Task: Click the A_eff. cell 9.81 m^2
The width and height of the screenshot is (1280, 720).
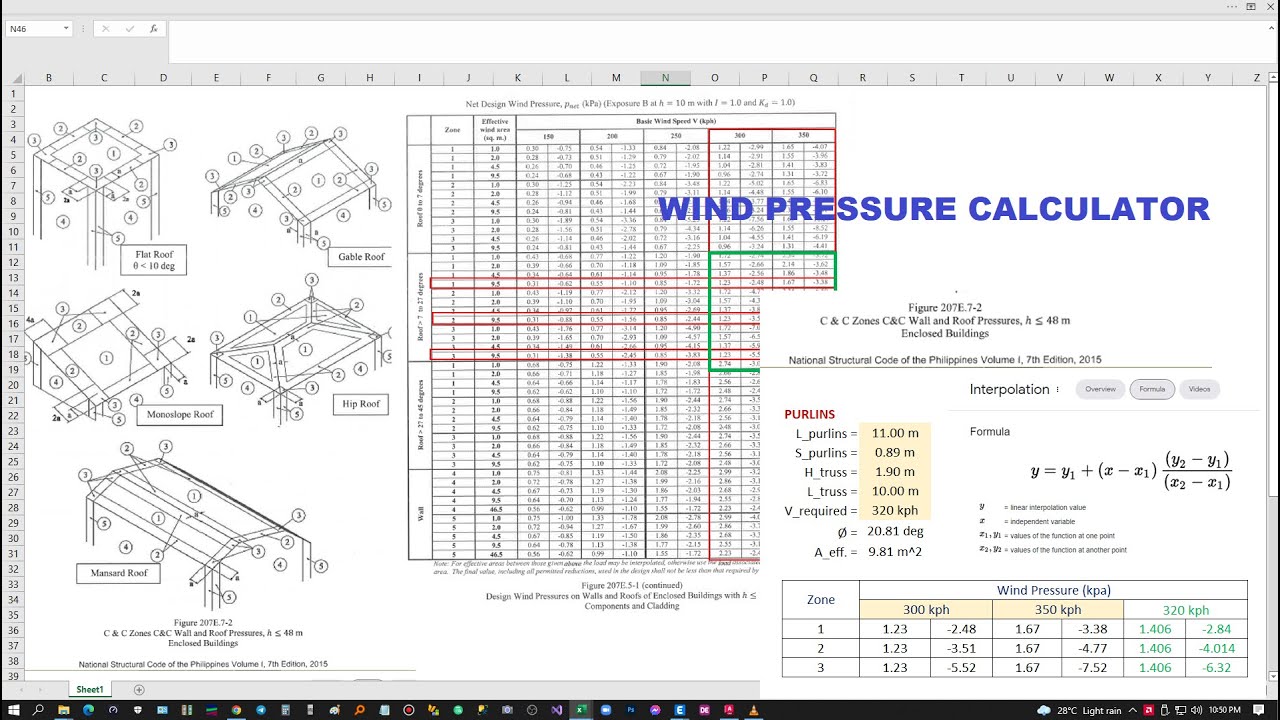Action: pyautogui.click(x=895, y=551)
